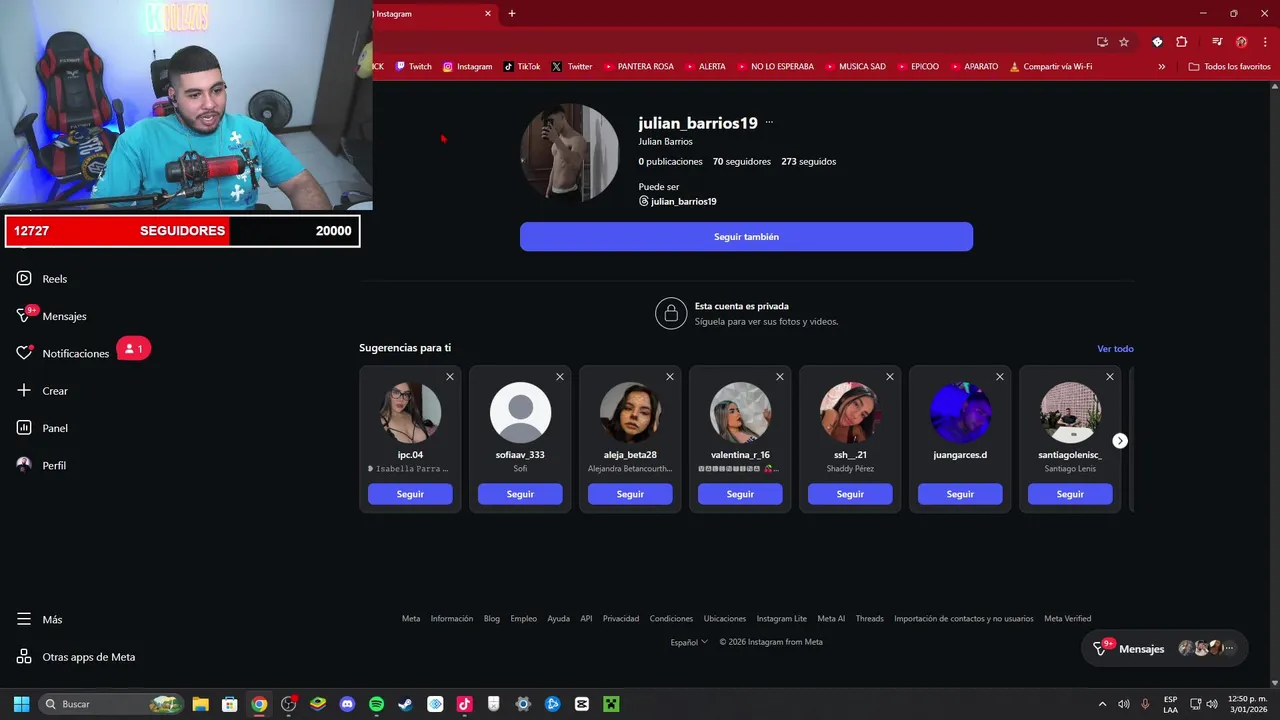Open Steam from the taskbar
Screen dimensions: 1280x720
tap(405, 704)
